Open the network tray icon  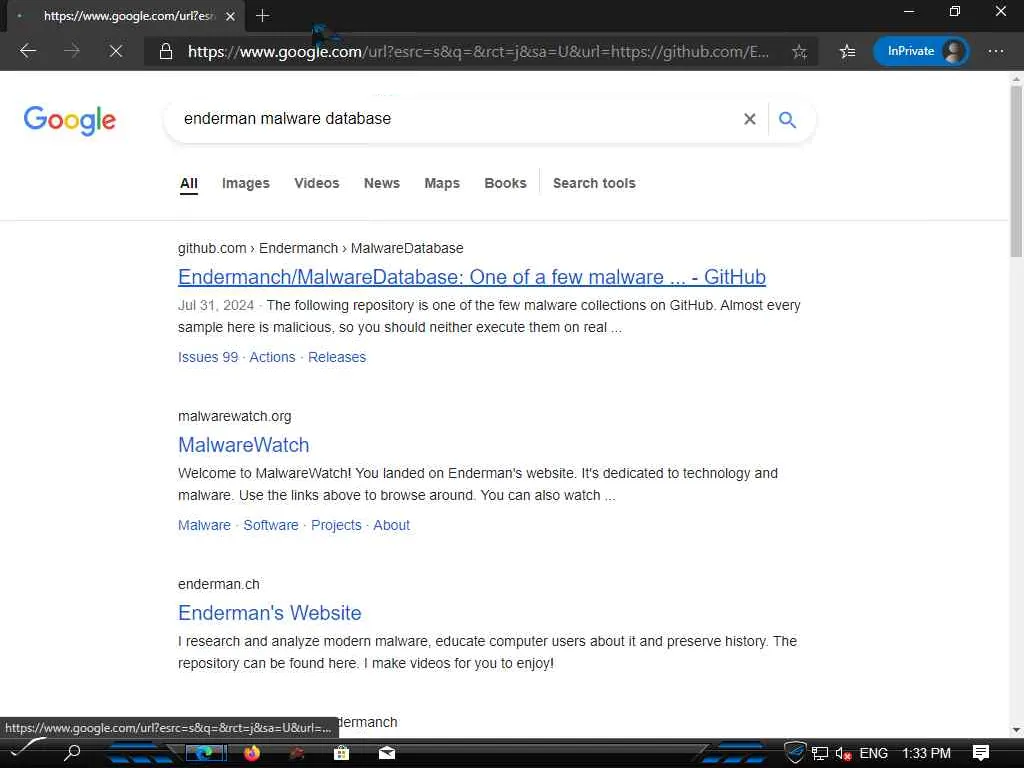click(x=820, y=753)
